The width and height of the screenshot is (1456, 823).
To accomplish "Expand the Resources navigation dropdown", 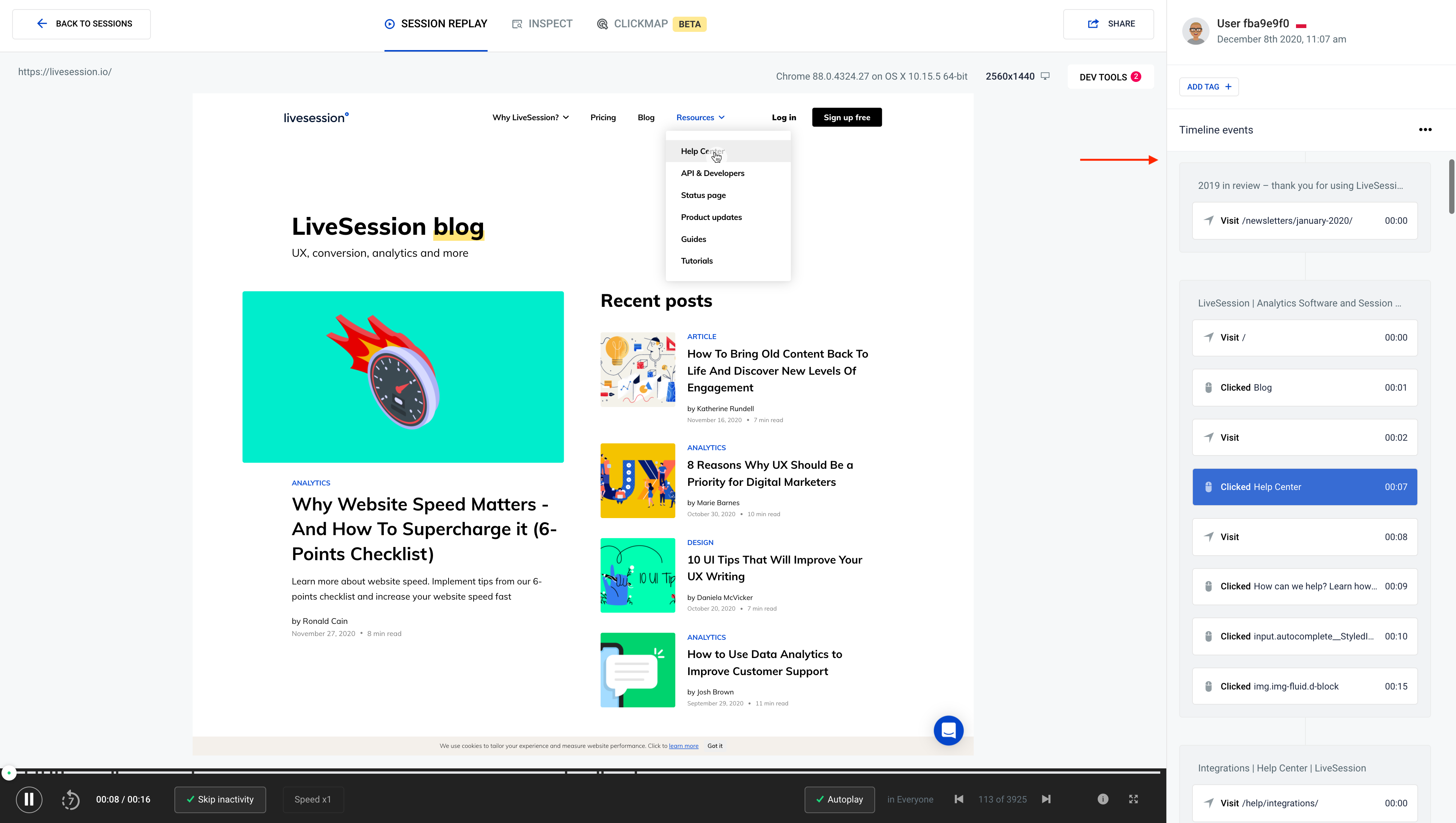I will [x=700, y=117].
